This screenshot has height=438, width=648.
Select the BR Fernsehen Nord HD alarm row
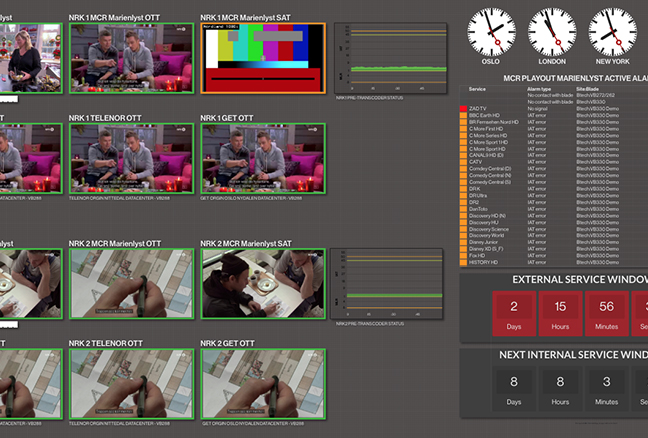554,122
